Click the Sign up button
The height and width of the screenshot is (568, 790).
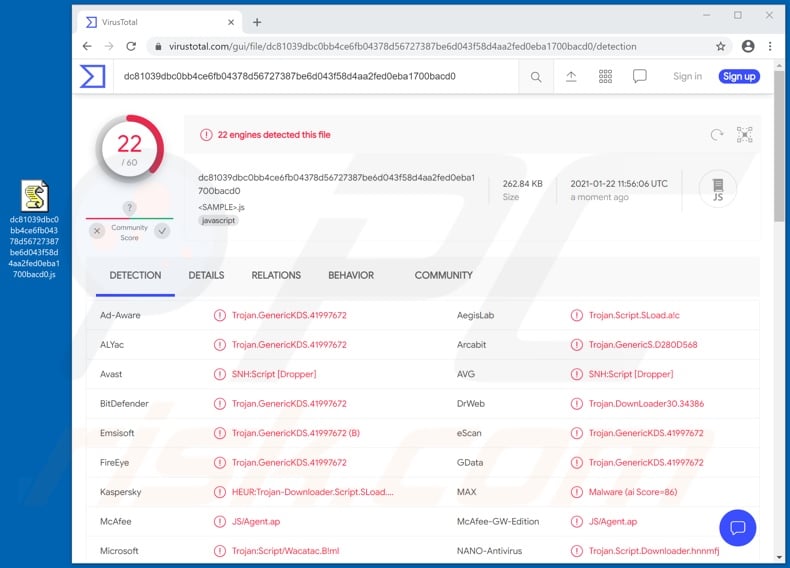coord(739,76)
